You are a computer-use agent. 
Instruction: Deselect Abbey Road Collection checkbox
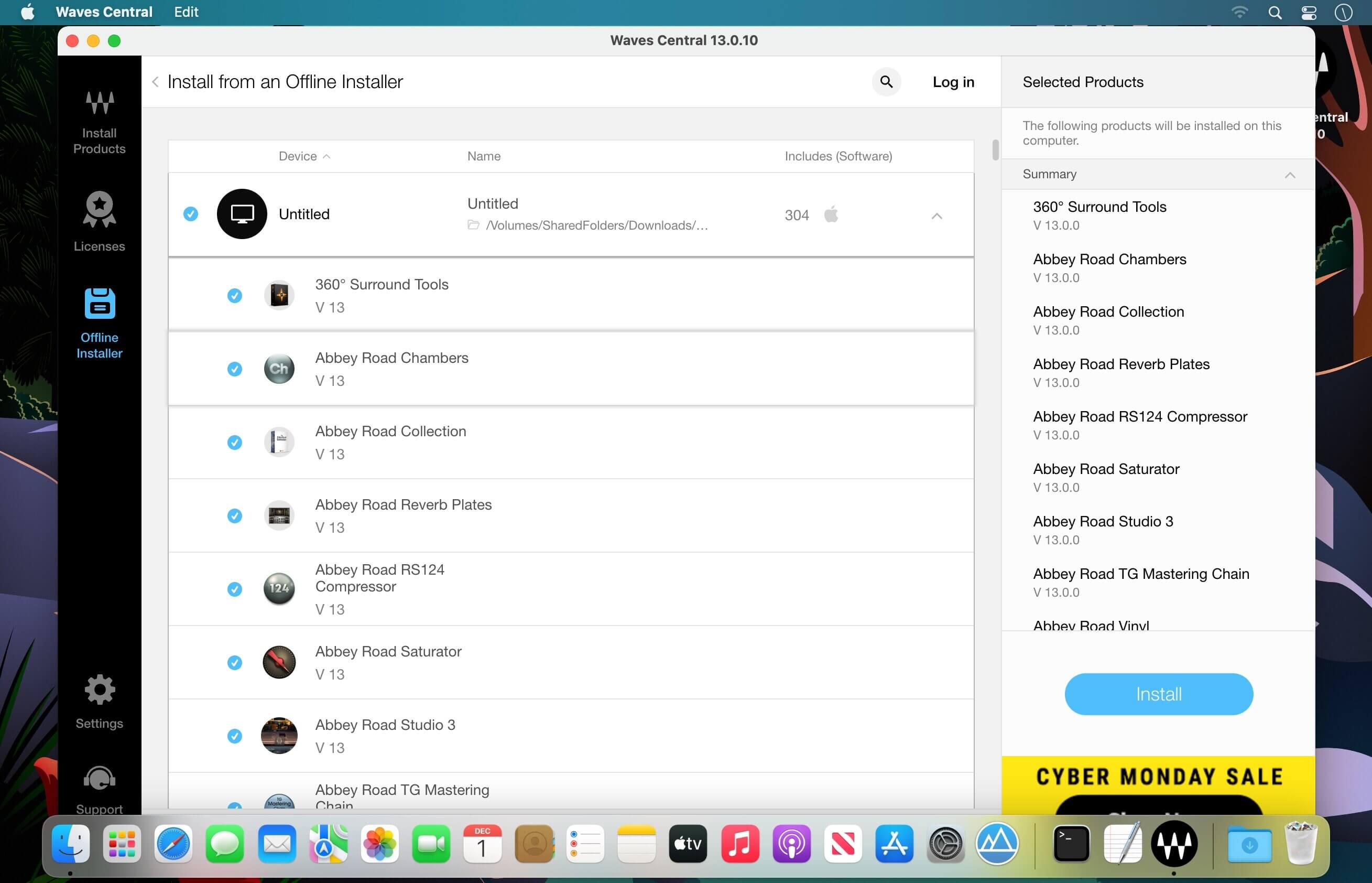[x=234, y=442]
